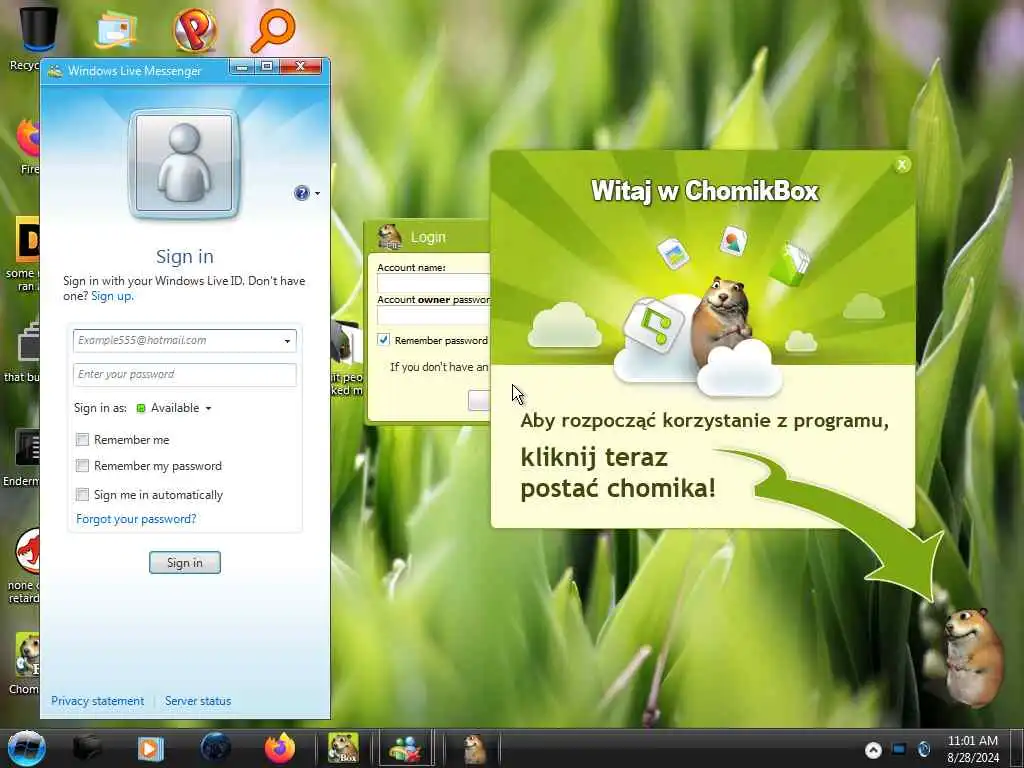The width and height of the screenshot is (1024, 768).
Task: Click the dark globe taskbar icon
Action: [x=216, y=748]
